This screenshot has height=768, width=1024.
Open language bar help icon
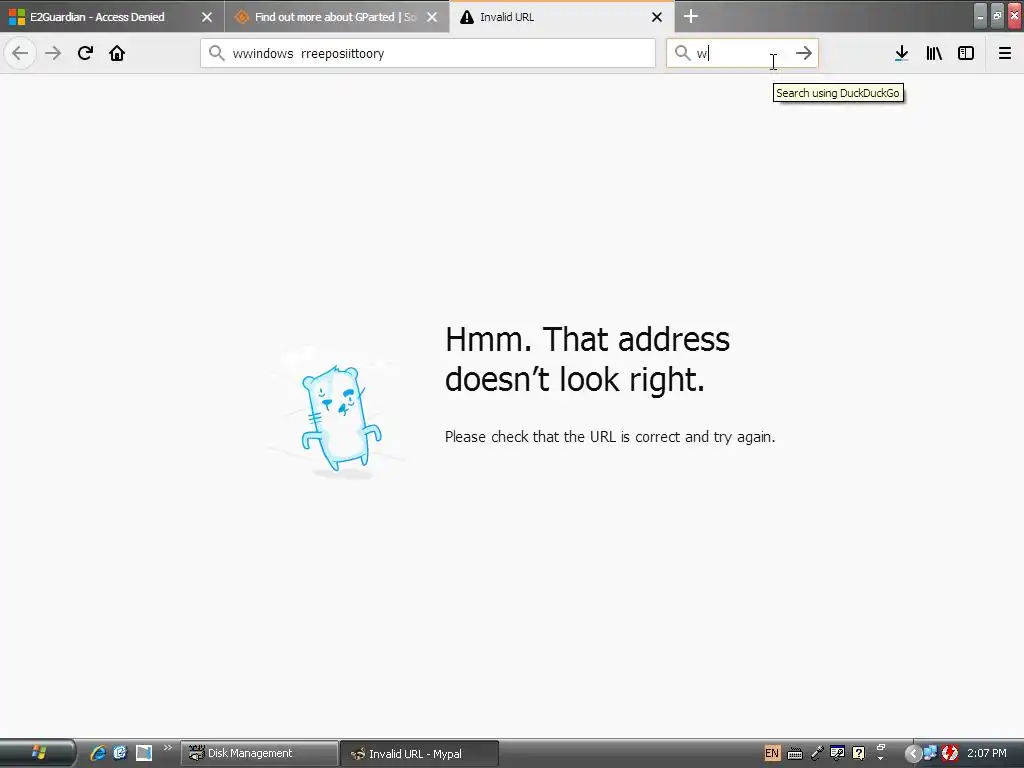(859, 753)
